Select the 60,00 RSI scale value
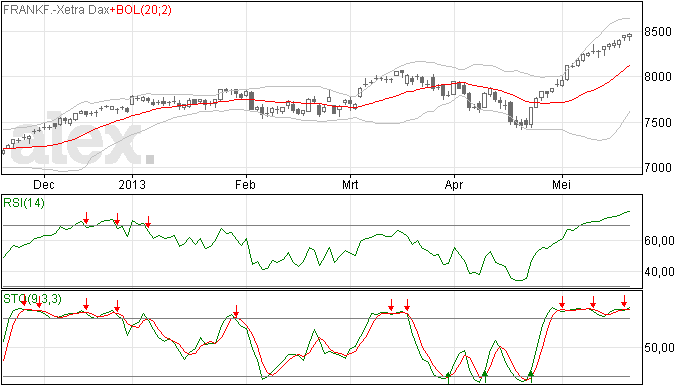This screenshot has width=690, height=387. pos(660,241)
